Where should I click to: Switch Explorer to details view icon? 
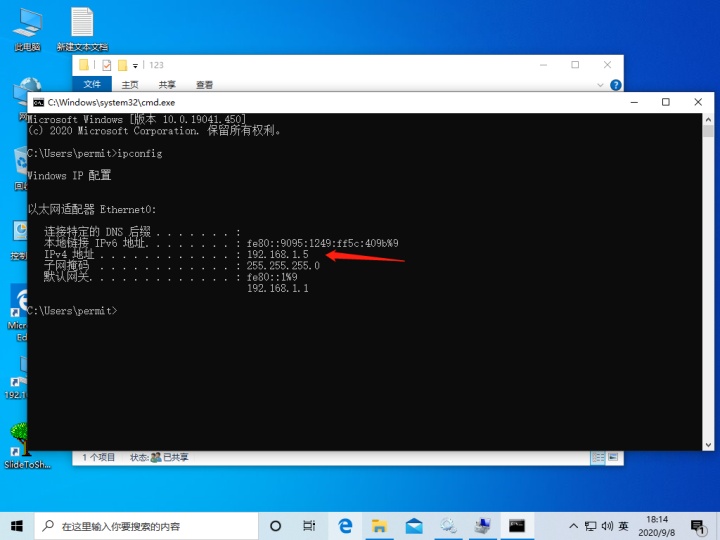coord(598,457)
